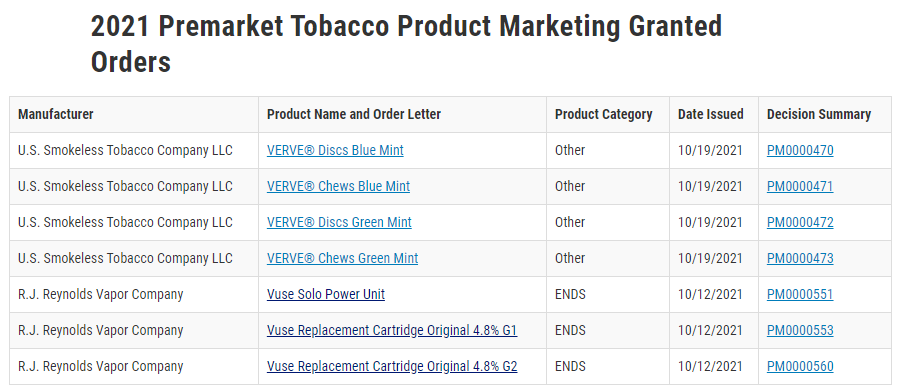Click the Manufacturer column header

[56, 114]
